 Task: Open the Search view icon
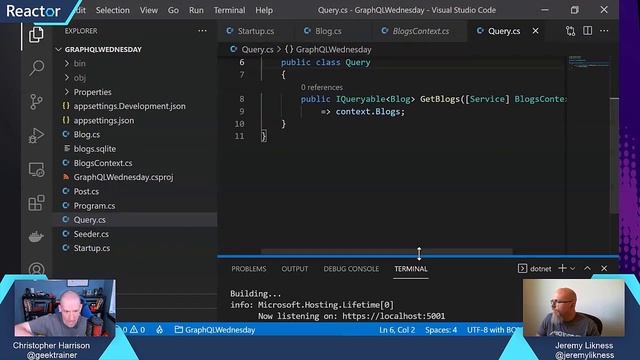coord(36,68)
